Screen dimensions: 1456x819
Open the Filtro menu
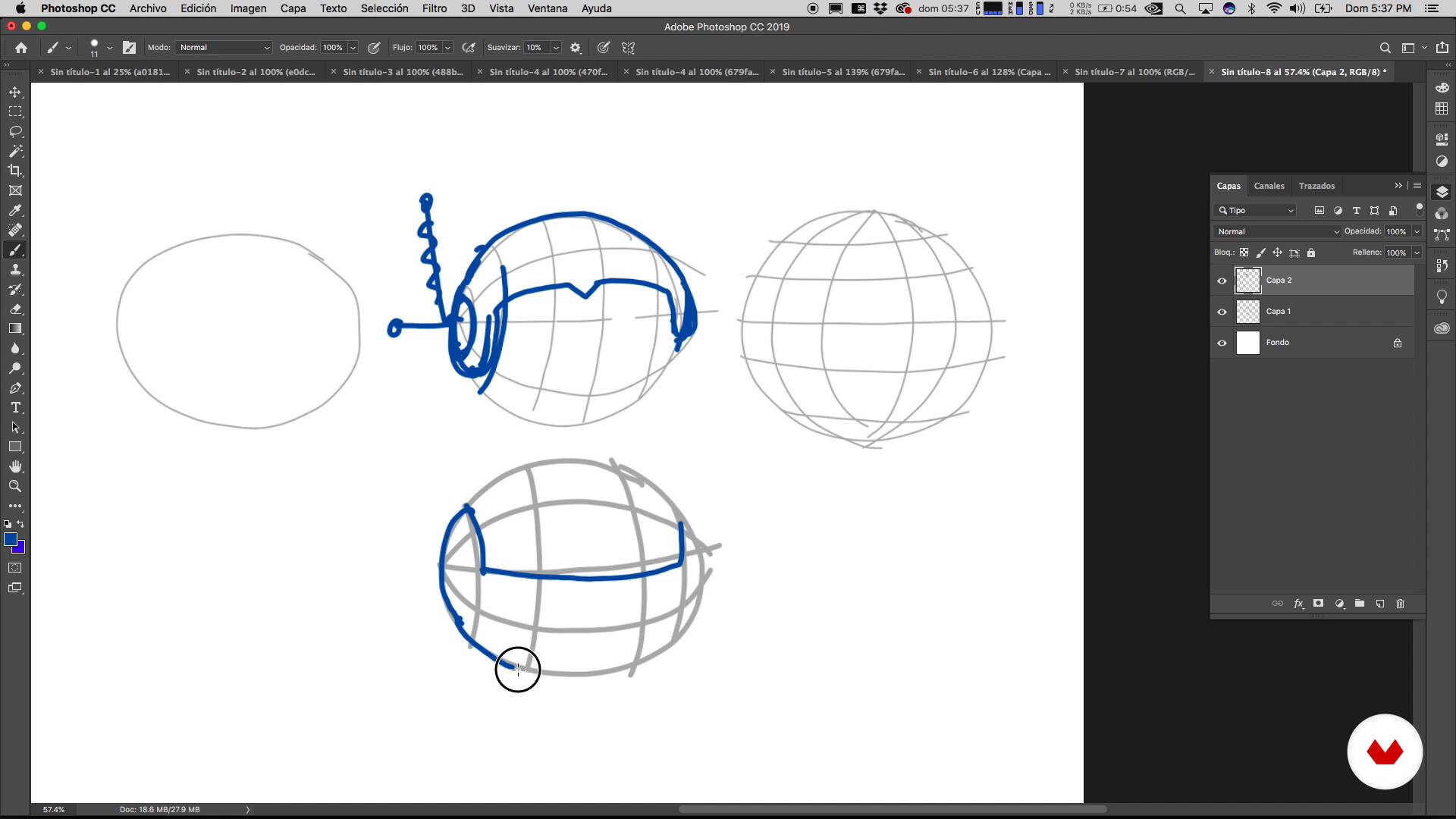click(434, 8)
